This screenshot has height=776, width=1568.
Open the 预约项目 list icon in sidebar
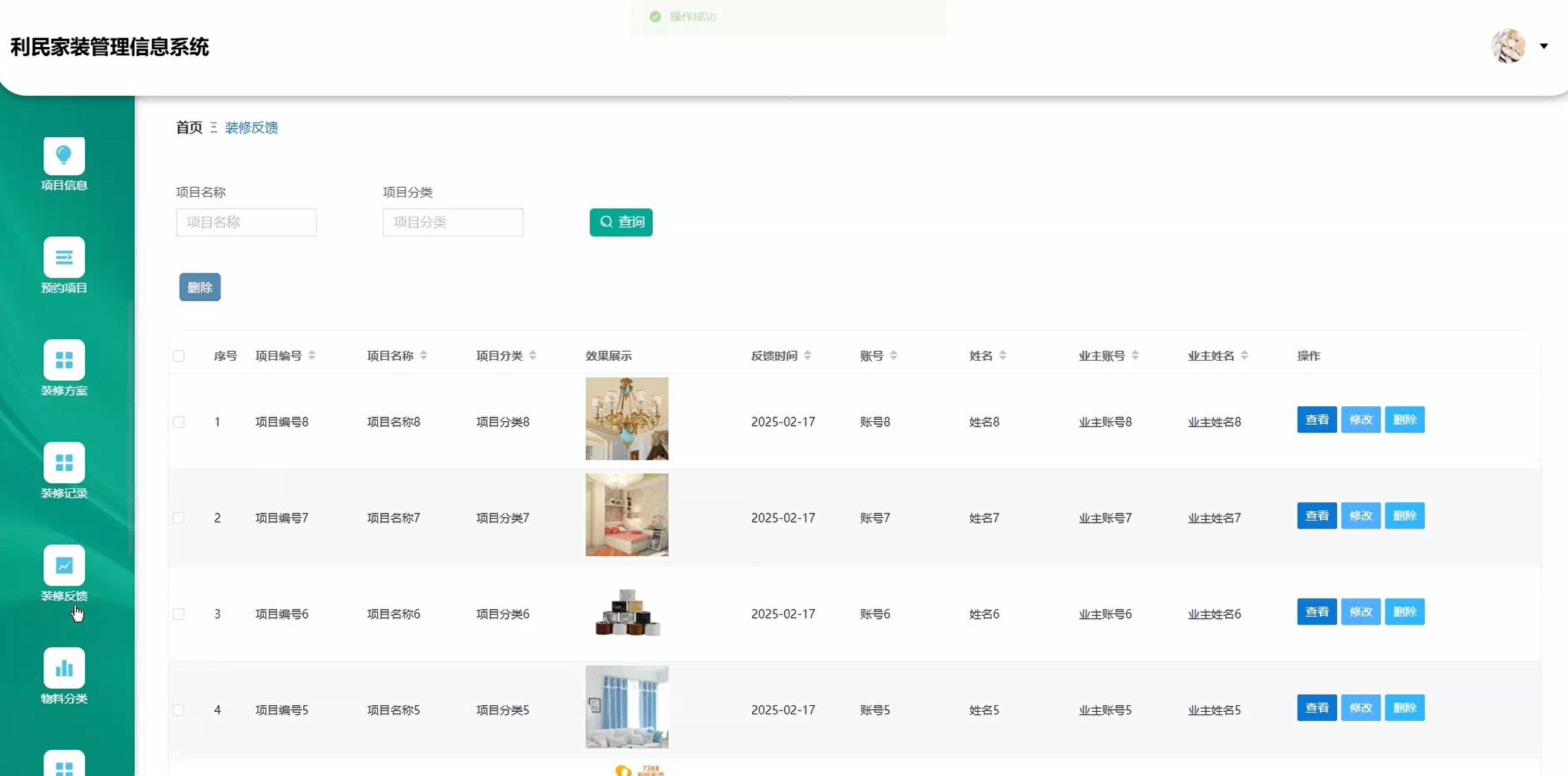(64, 257)
